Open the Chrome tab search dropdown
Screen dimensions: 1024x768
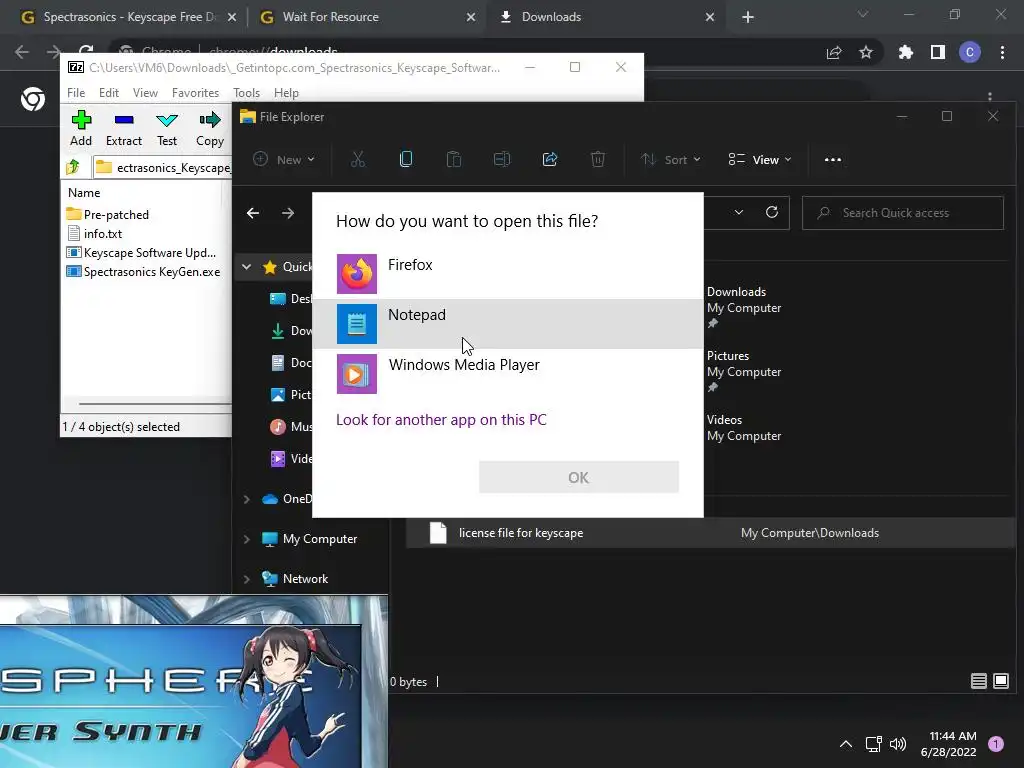[863, 14]
